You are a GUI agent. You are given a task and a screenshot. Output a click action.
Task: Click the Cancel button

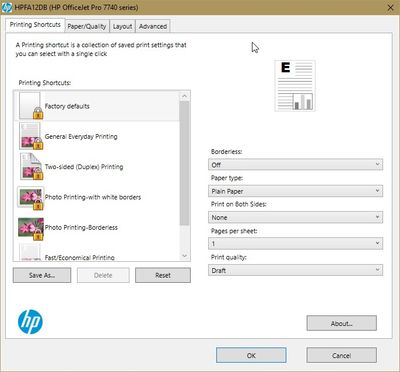(342, 355)
